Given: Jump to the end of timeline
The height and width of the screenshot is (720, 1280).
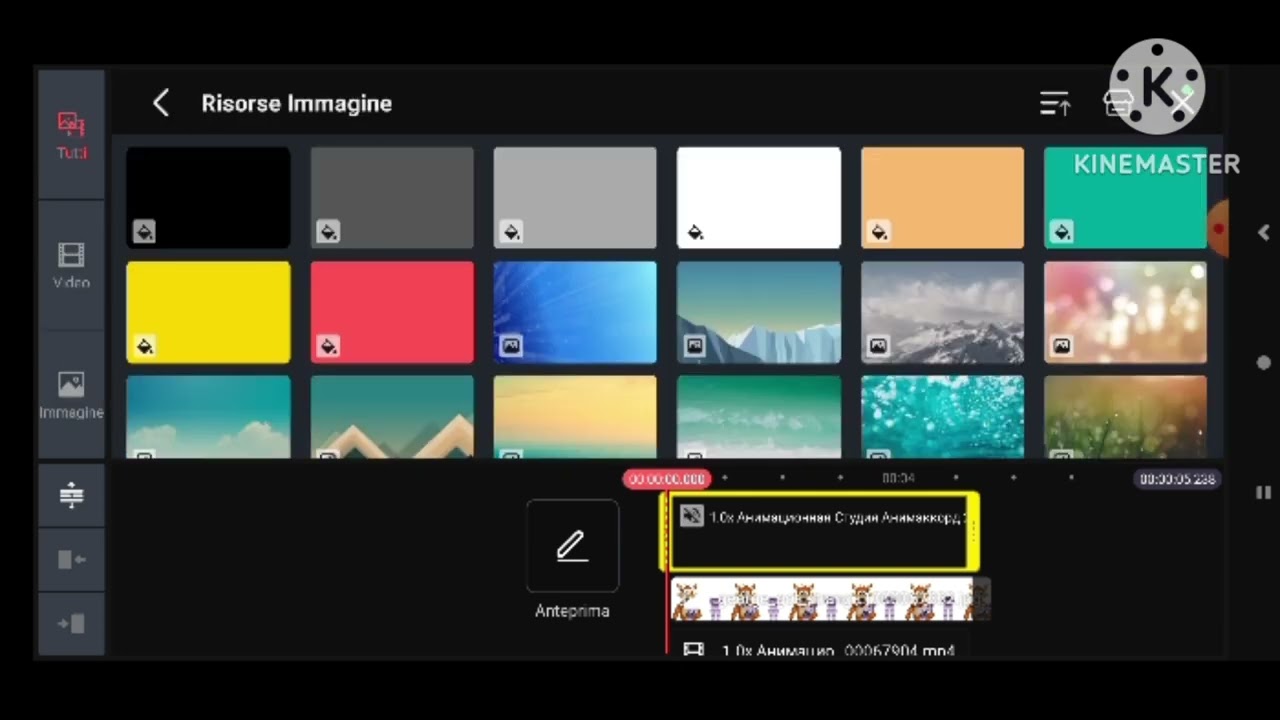Looking at the screenshot, I should pyautogui.click(x=71, y=624).
